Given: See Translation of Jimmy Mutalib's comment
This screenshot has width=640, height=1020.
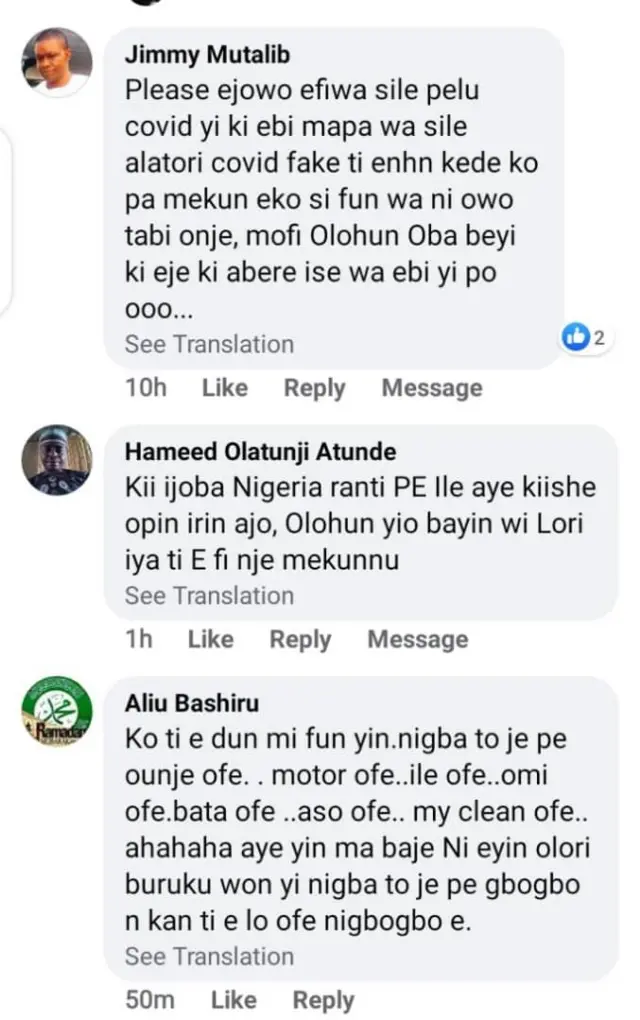Looking at the screenshot, I should coord(207,343).
